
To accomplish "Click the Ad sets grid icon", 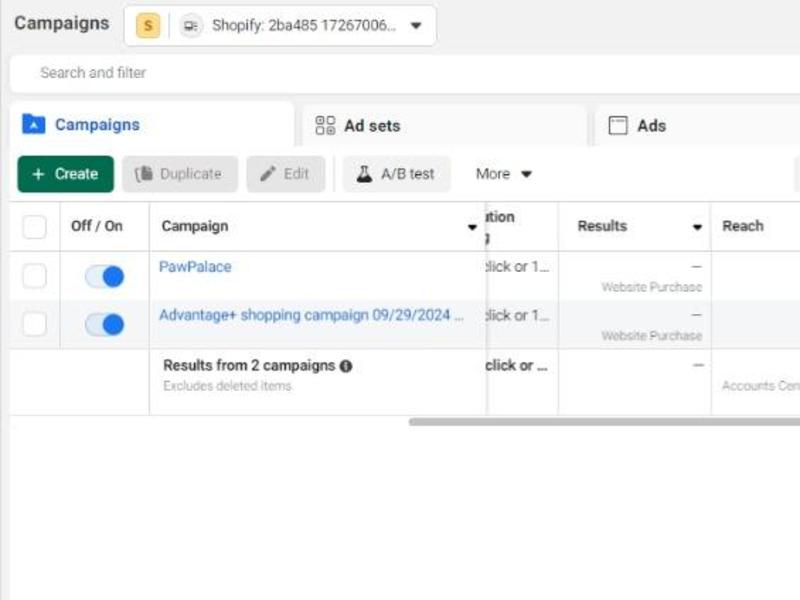I will (325, 126).
